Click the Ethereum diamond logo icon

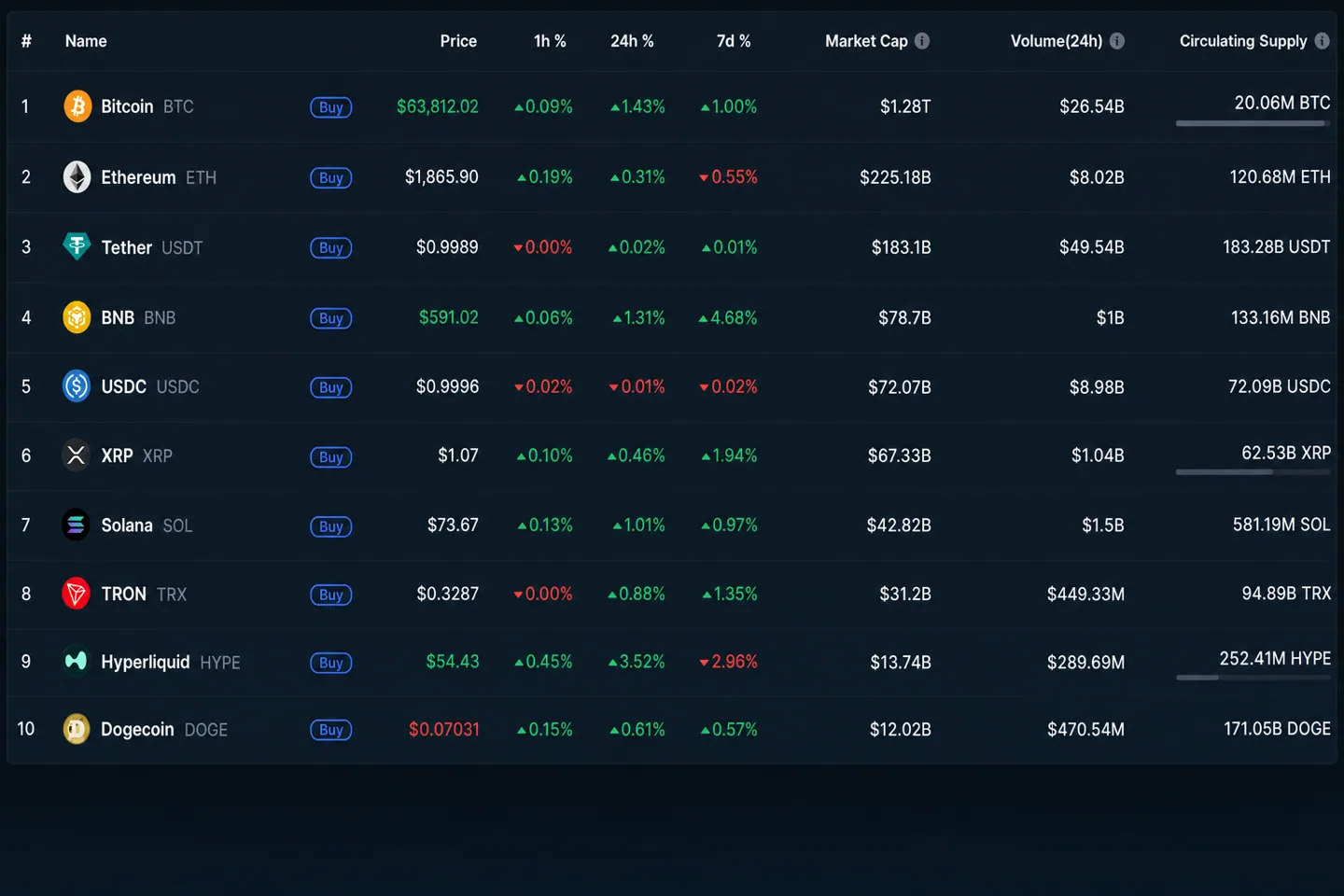[x=77, y=177]
